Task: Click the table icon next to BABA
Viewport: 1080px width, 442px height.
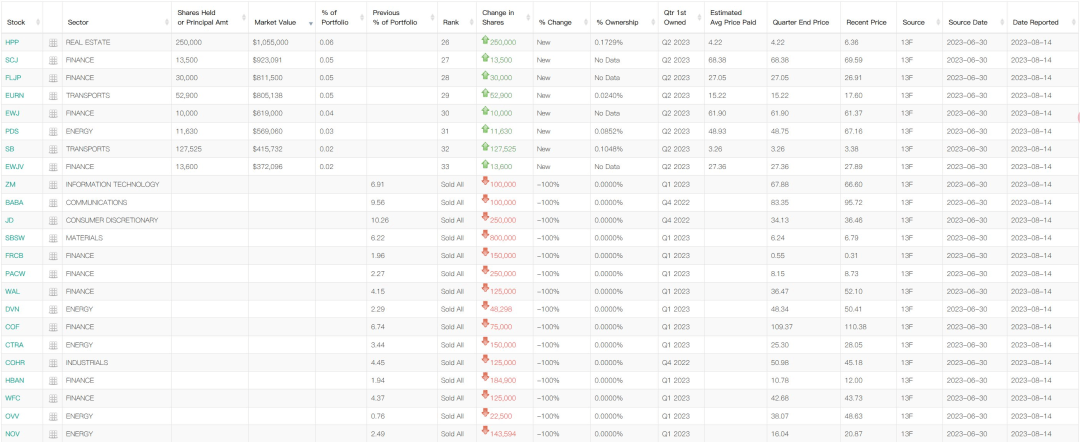Action: point(53,202)
